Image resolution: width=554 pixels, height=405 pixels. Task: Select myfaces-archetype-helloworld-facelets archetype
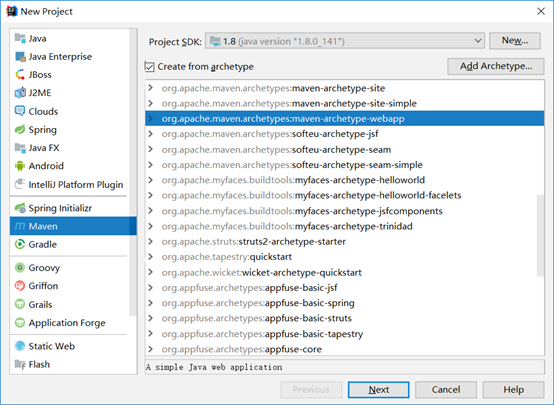click(344, 195)
